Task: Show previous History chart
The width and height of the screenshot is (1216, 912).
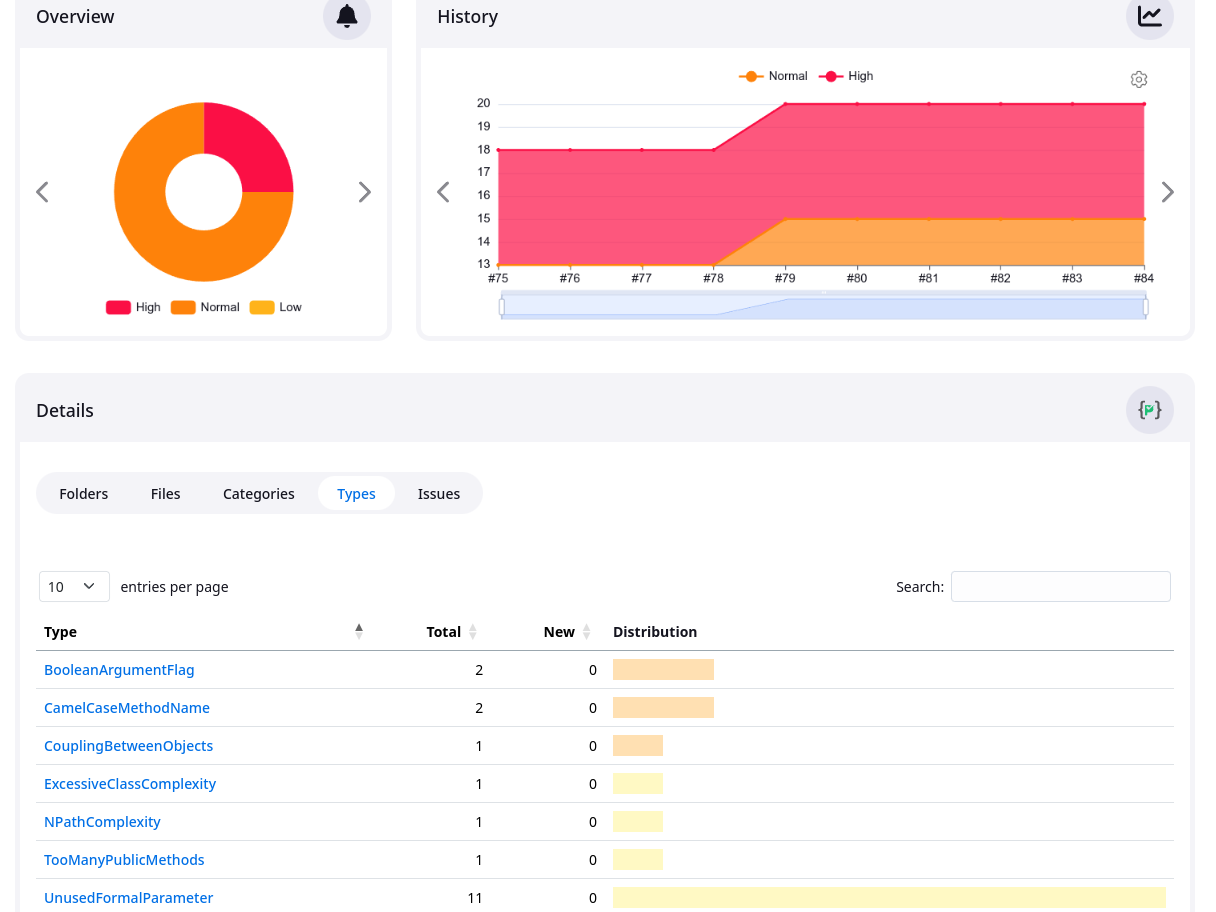Action: (443, 192)
